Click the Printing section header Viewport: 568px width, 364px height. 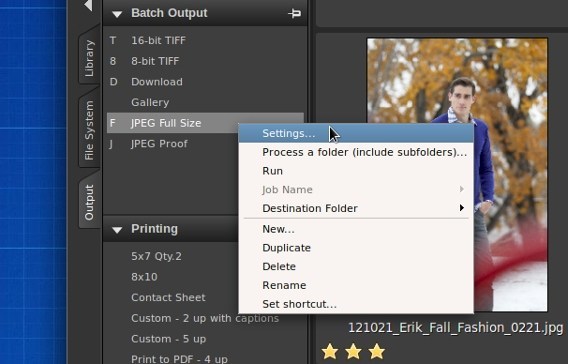coord(171,229)
